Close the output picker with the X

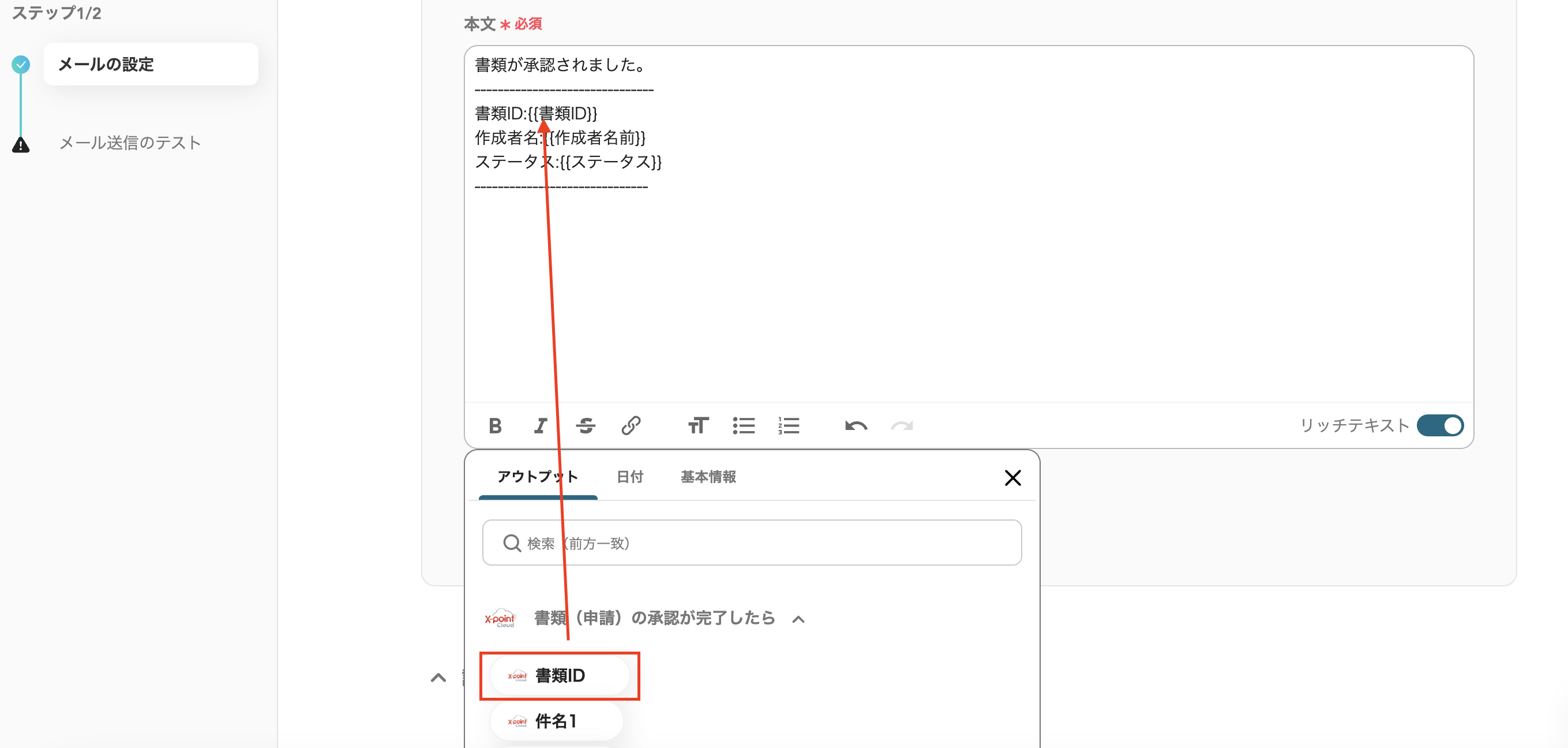click(1012, 477)
